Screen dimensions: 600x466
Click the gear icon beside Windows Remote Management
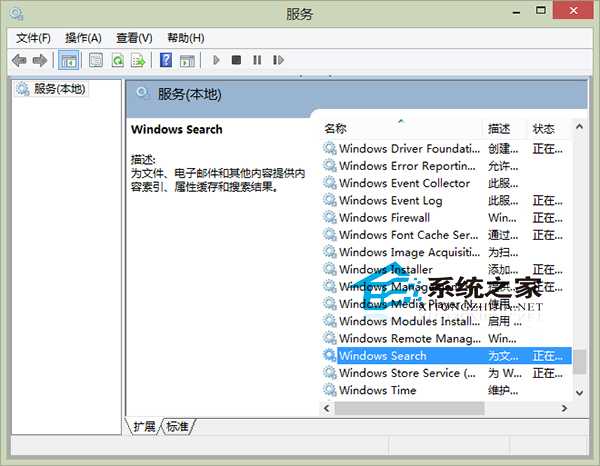(x=329, y=338)
